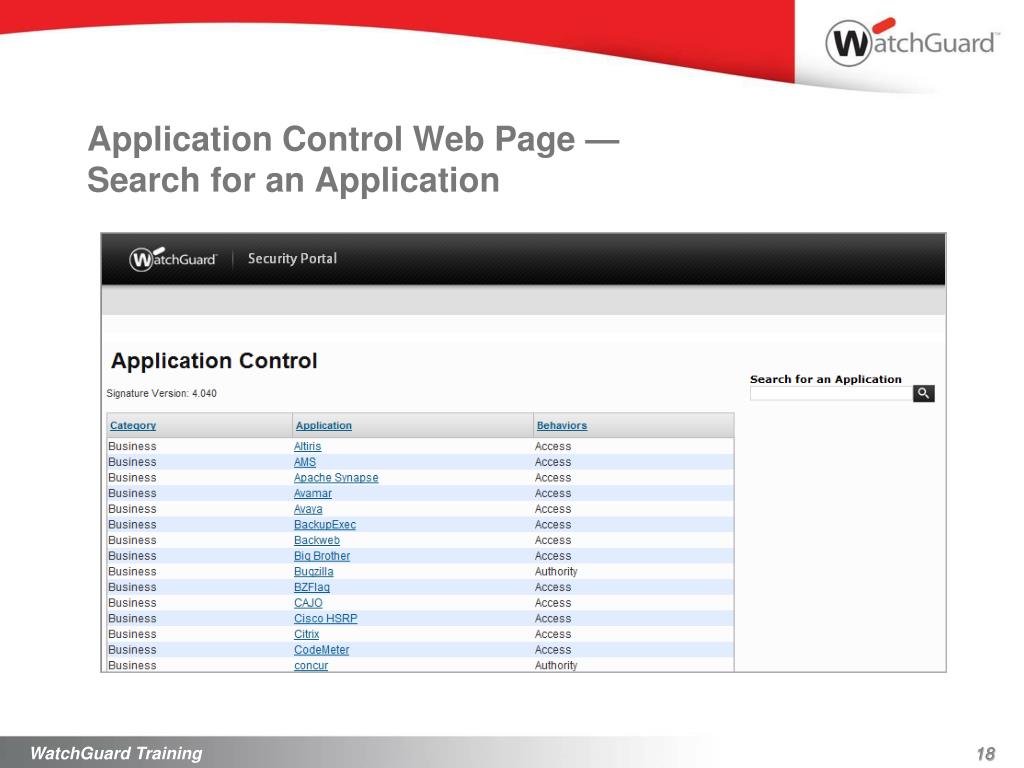The width and height of the screenshot is (1024, 768).
Task: Focus the Search for an Application field
Action: tap(831, 393)
